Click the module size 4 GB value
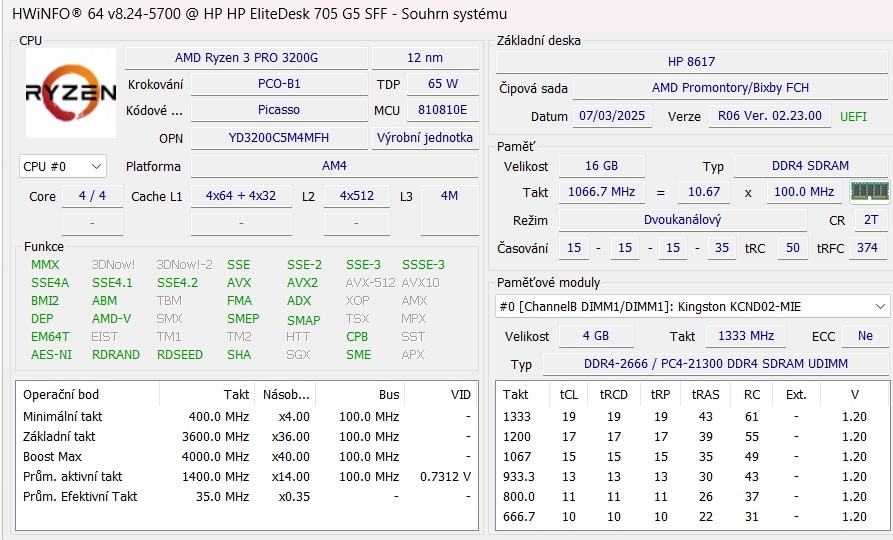 click(596, 336)
